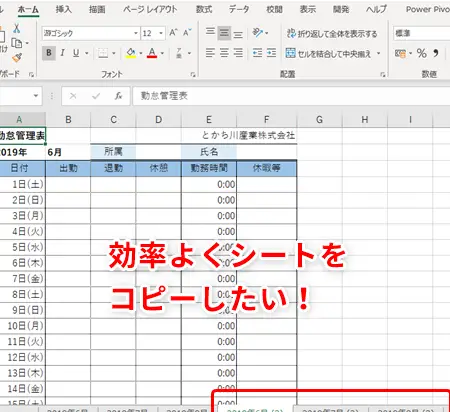Open the 標準 number format box

pos(422,33)
